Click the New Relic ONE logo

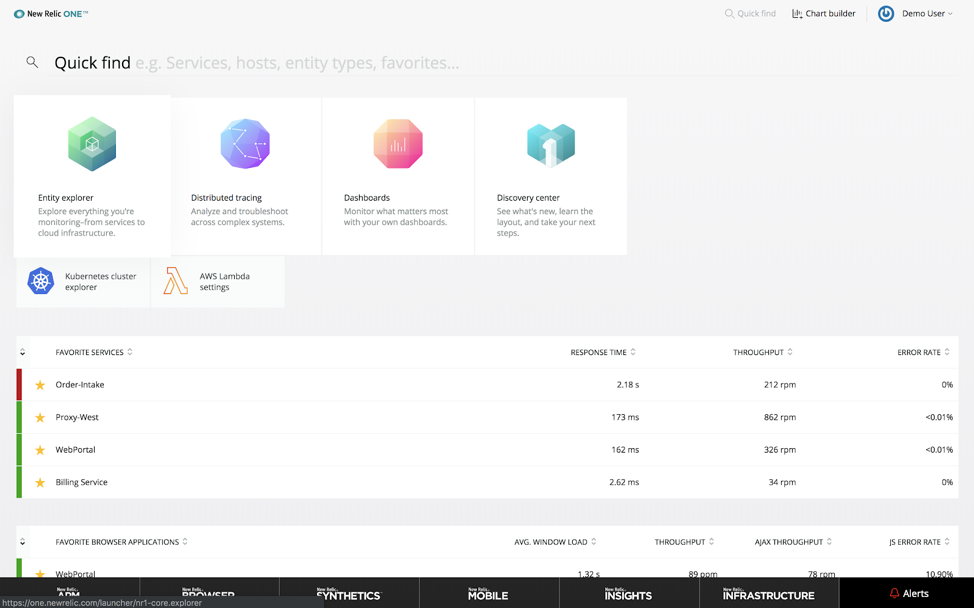pyautogui.click(x=51, y=14)
